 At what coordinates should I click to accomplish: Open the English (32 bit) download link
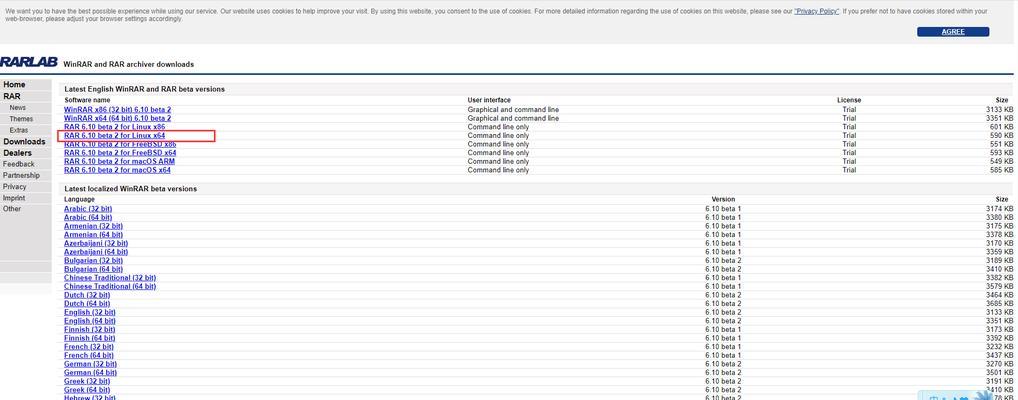pos(90,312)
